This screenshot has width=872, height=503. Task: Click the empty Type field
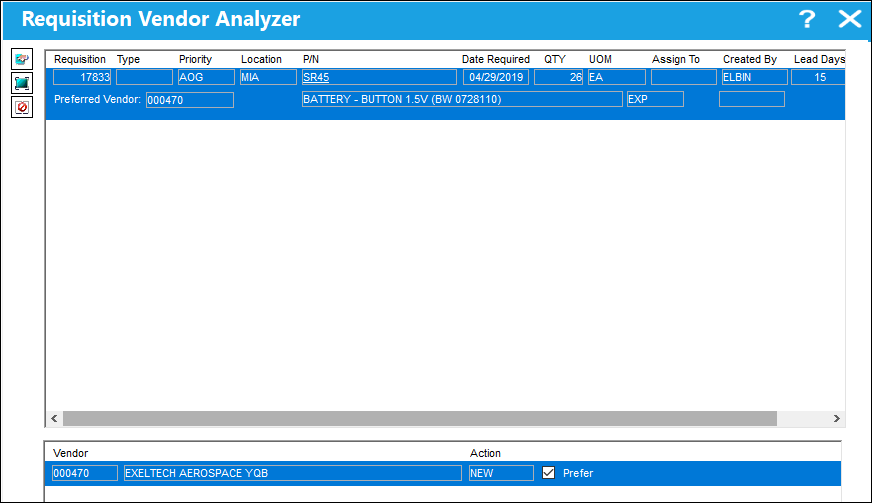(x=145, y=77)
